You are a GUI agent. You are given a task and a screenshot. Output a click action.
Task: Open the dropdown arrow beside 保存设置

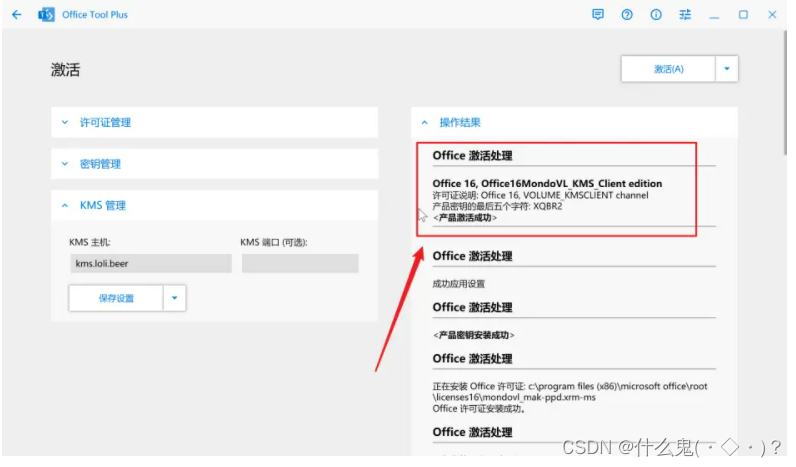[175, 298]
